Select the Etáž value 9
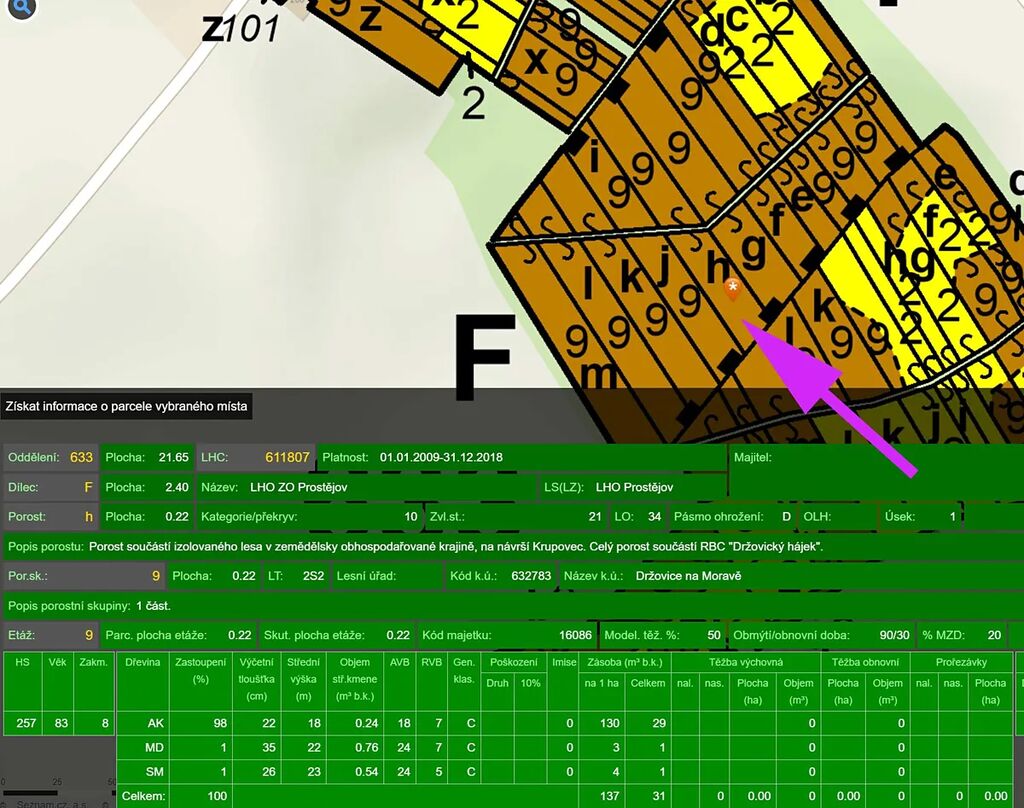This screenshot has width=1024, height=808. (88, 635)
